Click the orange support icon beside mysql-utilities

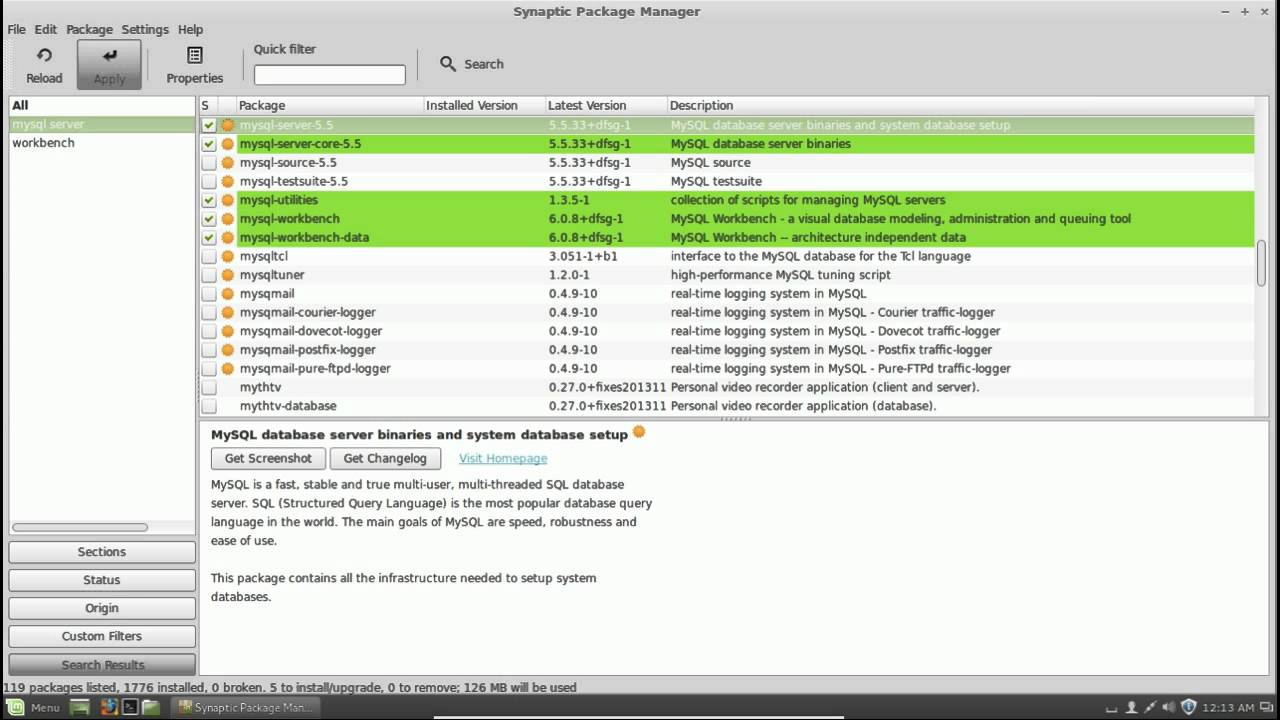coord(228,200)
